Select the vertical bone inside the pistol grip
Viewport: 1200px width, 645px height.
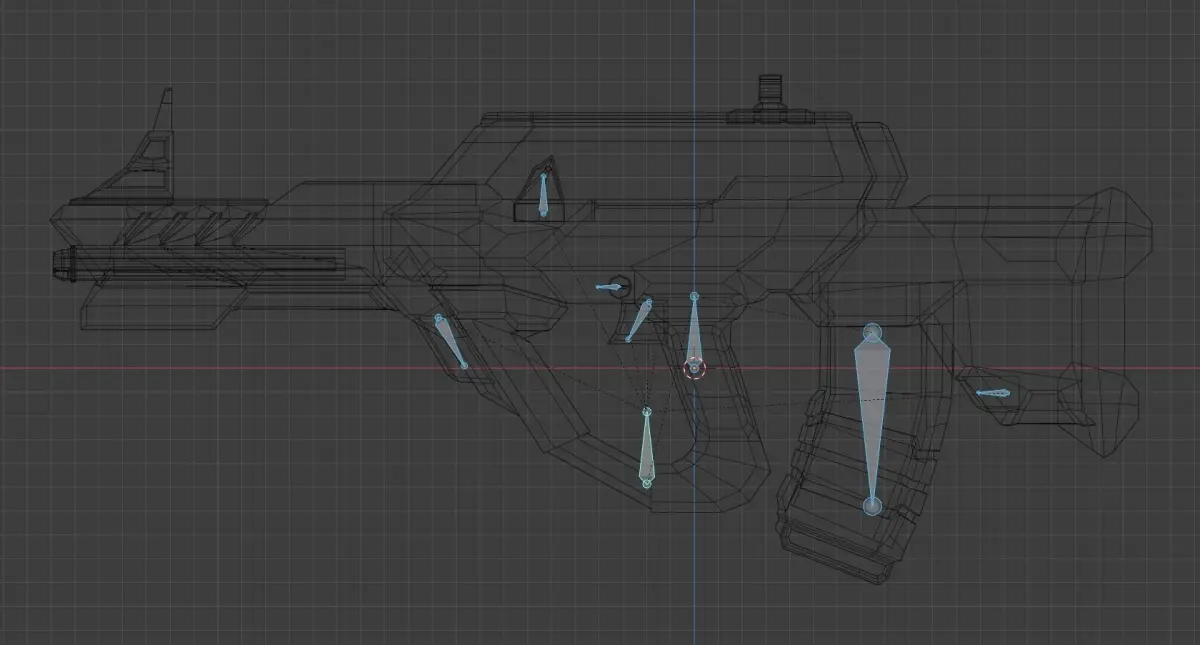(647, 447)
